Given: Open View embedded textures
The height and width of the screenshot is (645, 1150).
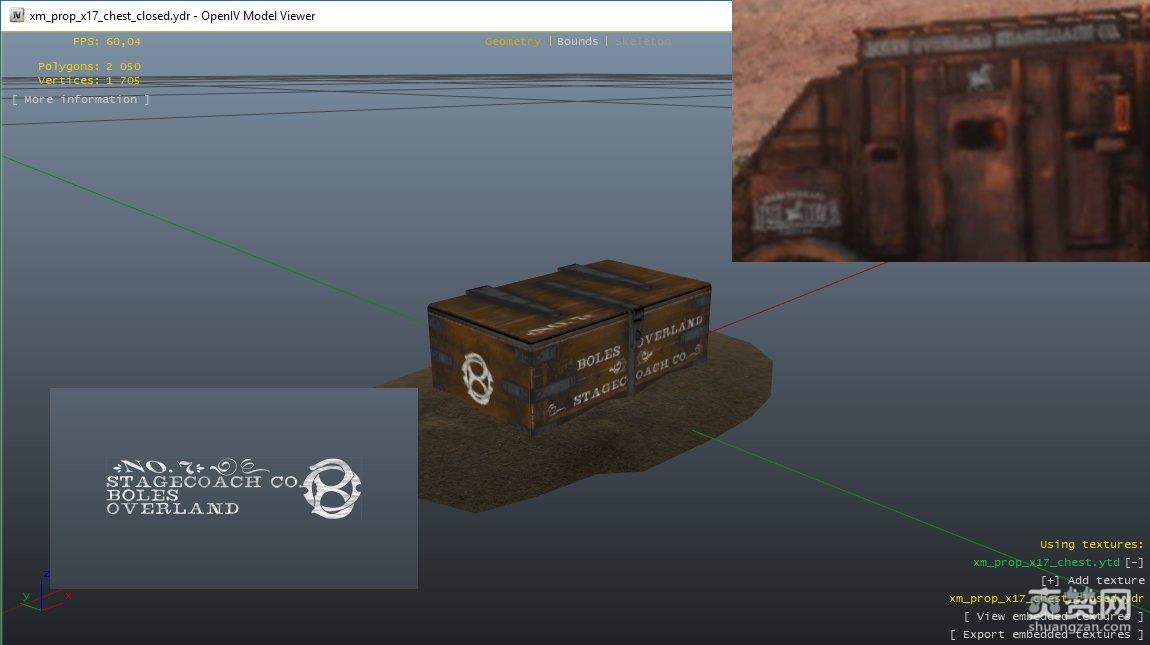Looking at the screenshot, I should (1054, 616).
